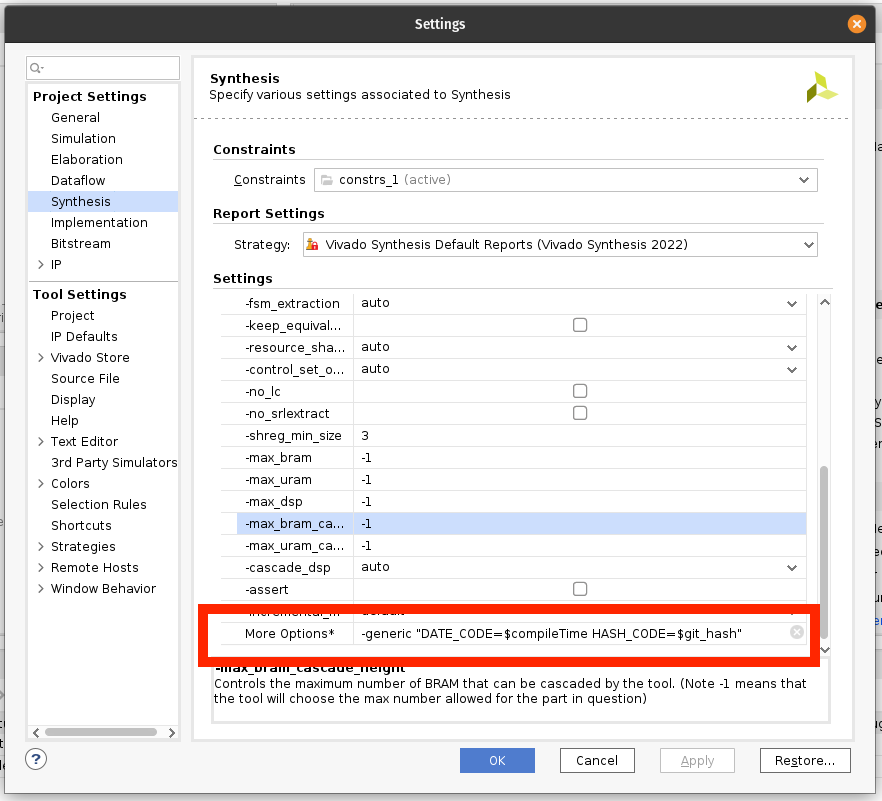Enable the -no_lc checkbox
Screen dimensions: 882x801
point(580,391)
